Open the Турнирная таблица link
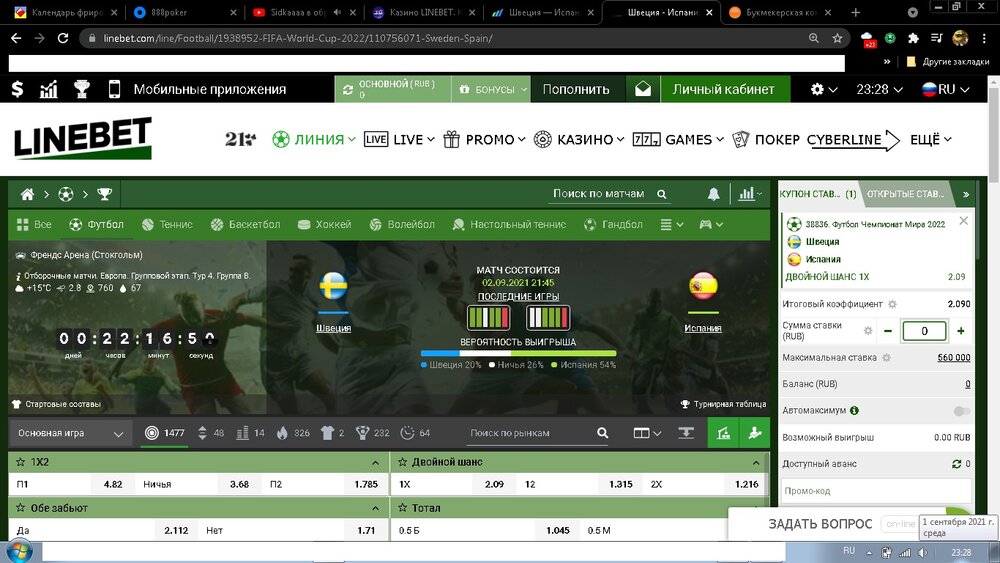 coord(723,404)
